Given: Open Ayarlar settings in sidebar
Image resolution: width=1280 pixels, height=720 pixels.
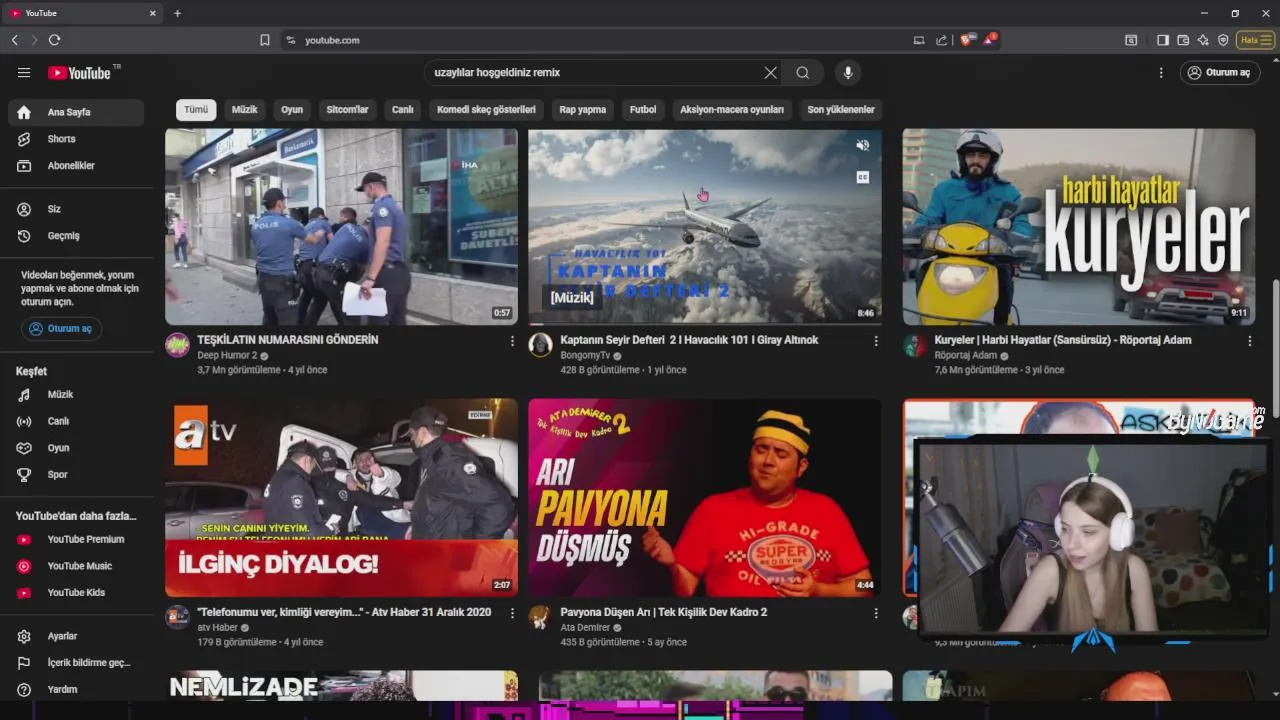Looking at the screenshot, I should tap(76, 636).
